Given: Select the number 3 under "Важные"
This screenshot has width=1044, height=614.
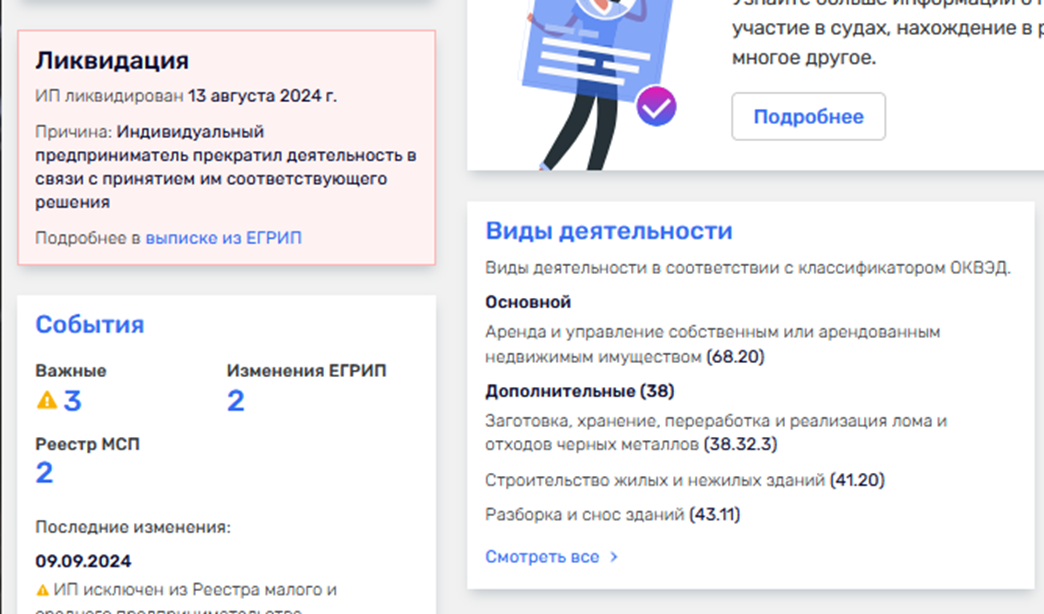Looking at the screenshot, I should (72, 401).
